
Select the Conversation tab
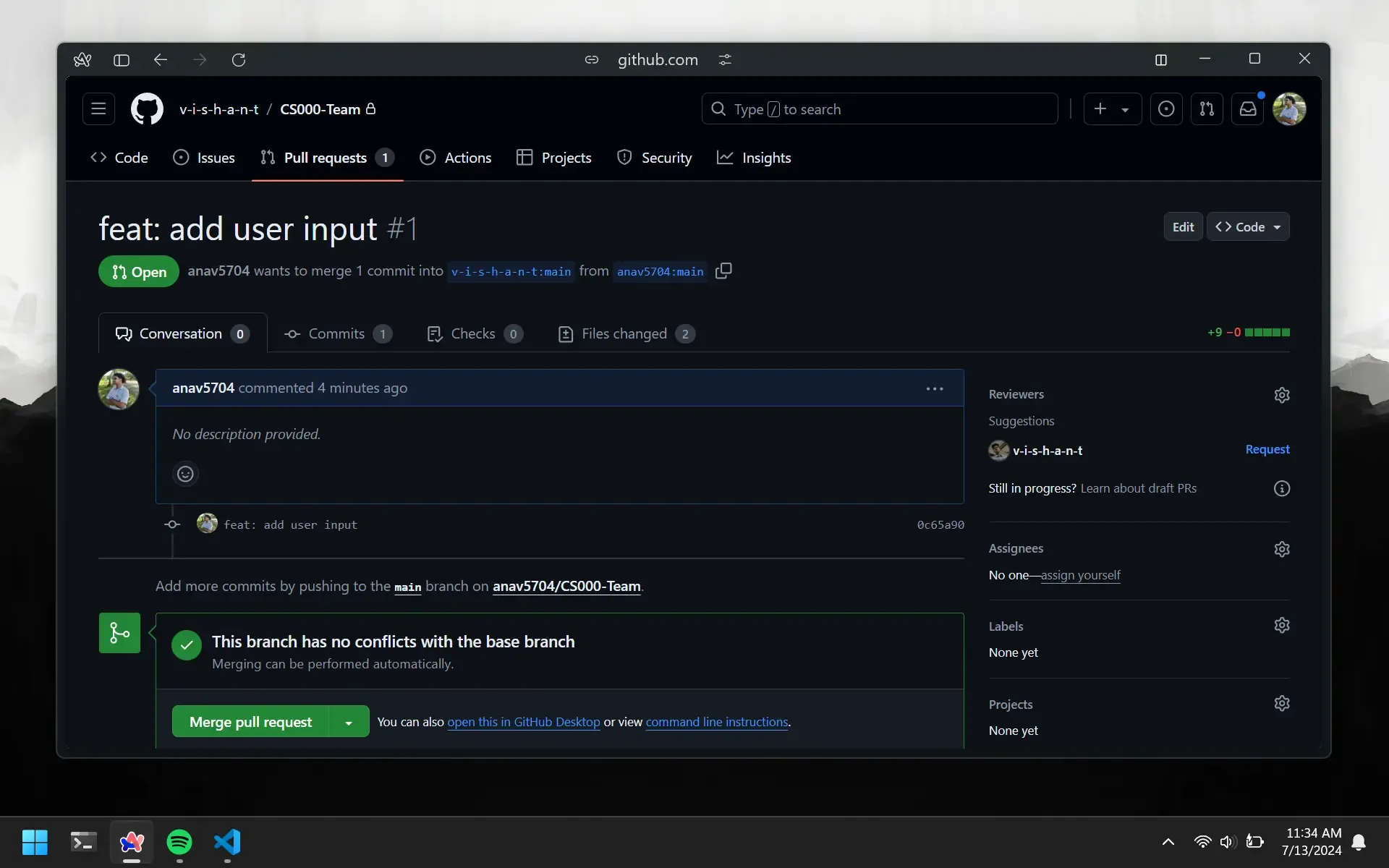pos(182,333)
